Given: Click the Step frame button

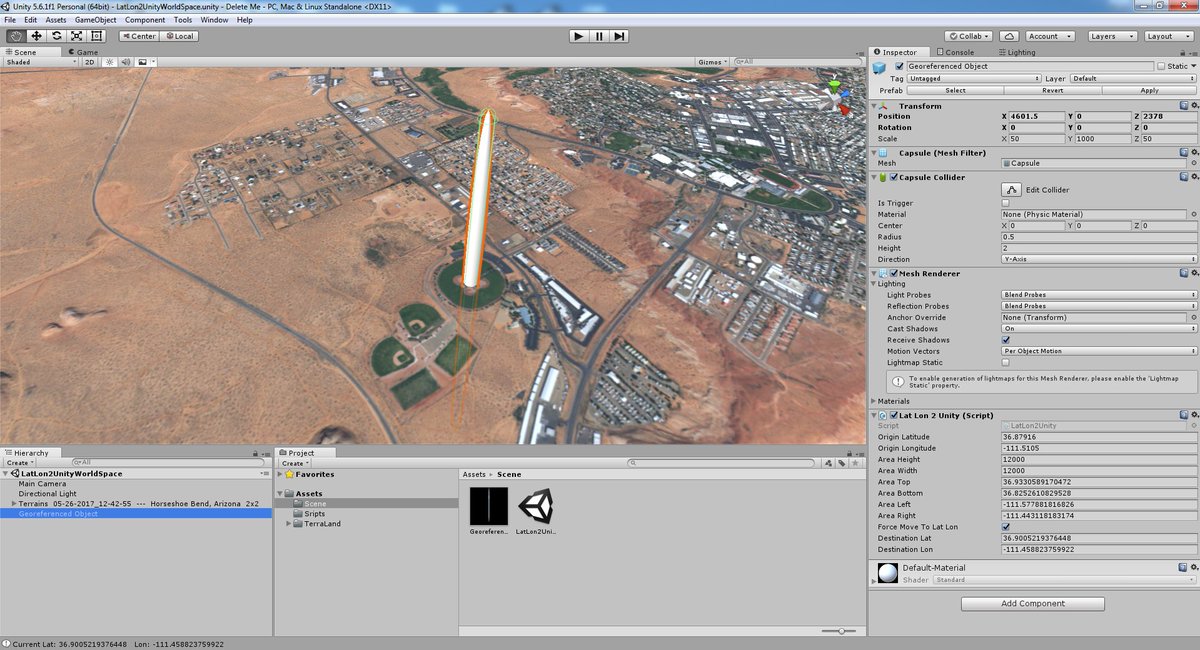Looking at the screenshot, I should (620, 36).
